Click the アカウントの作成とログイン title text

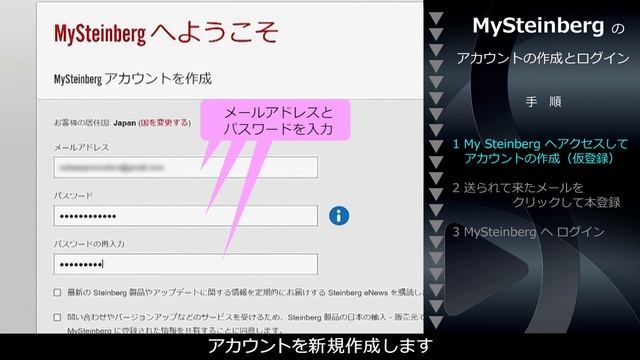[543, 58]
